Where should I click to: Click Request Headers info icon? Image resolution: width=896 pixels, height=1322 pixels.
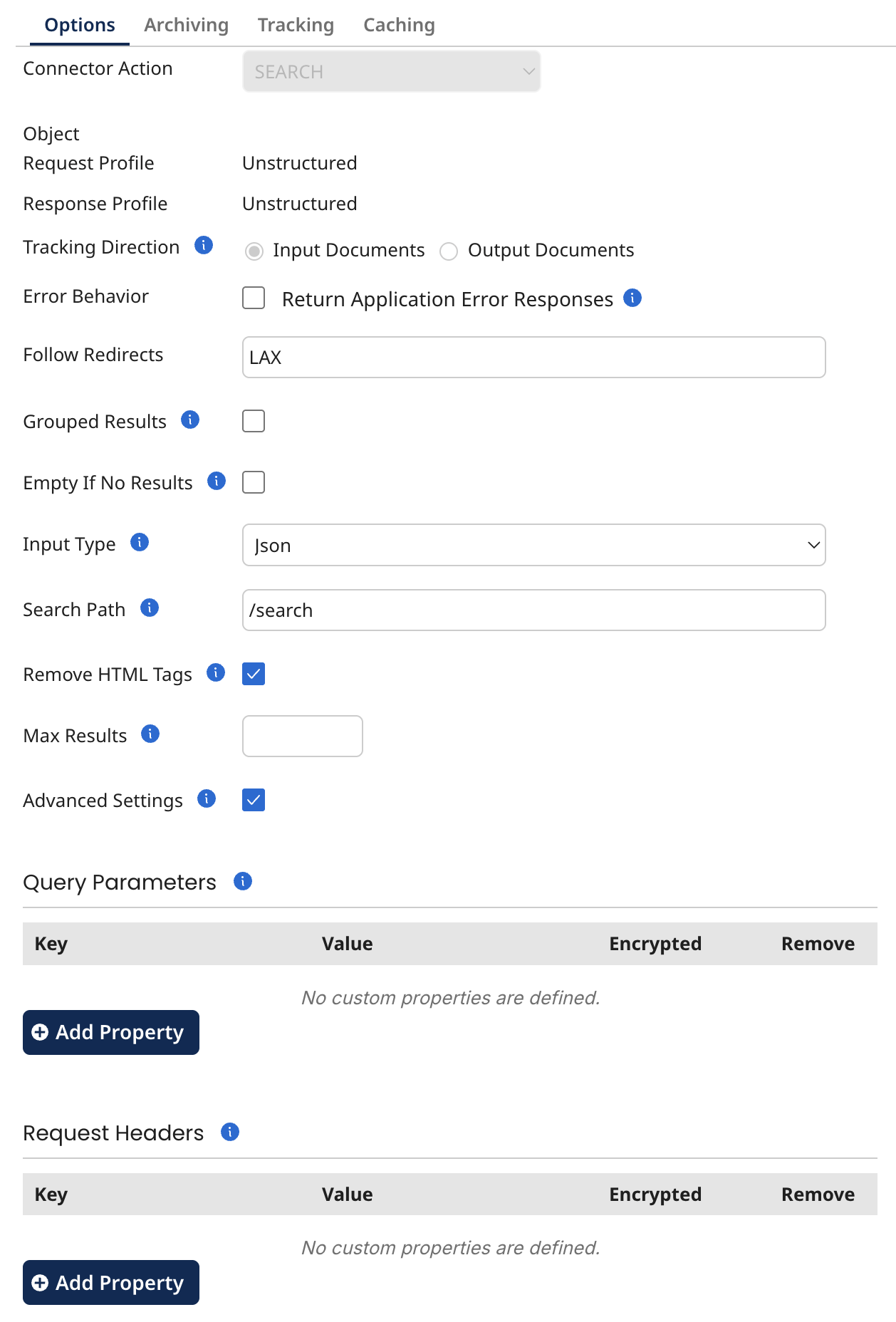pyautogui.click(x=230, y=1132)
